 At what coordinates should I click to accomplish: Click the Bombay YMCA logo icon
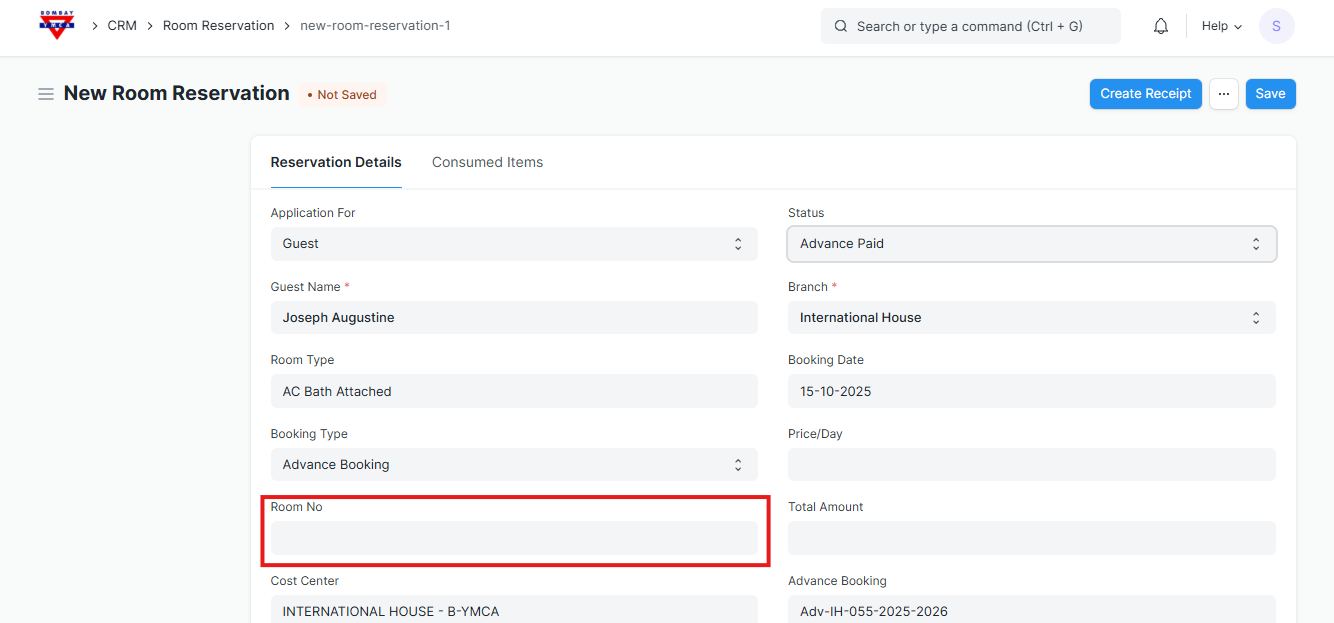click(x=57, y=26)
